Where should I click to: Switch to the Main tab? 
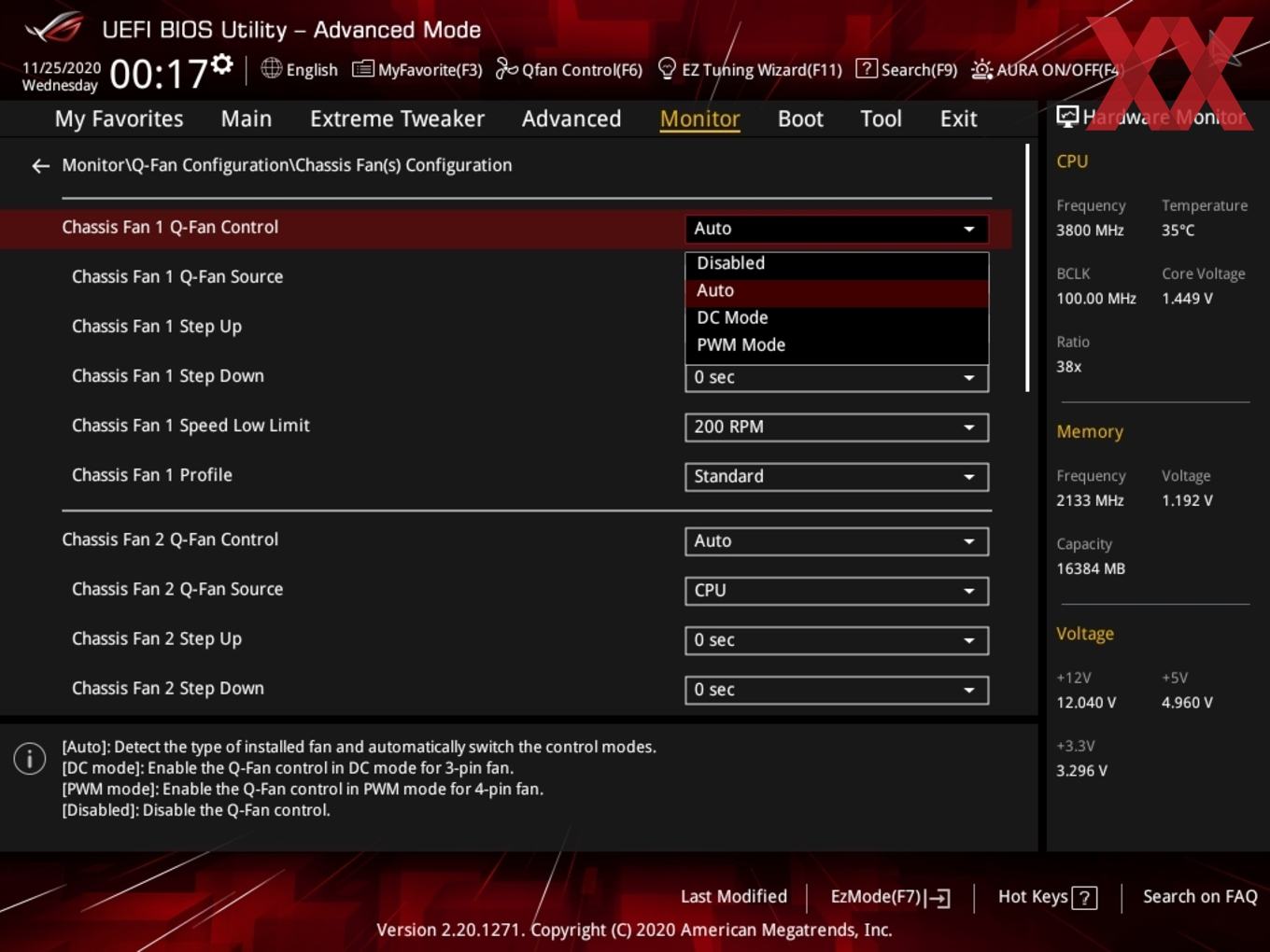(x=247, y=119)
